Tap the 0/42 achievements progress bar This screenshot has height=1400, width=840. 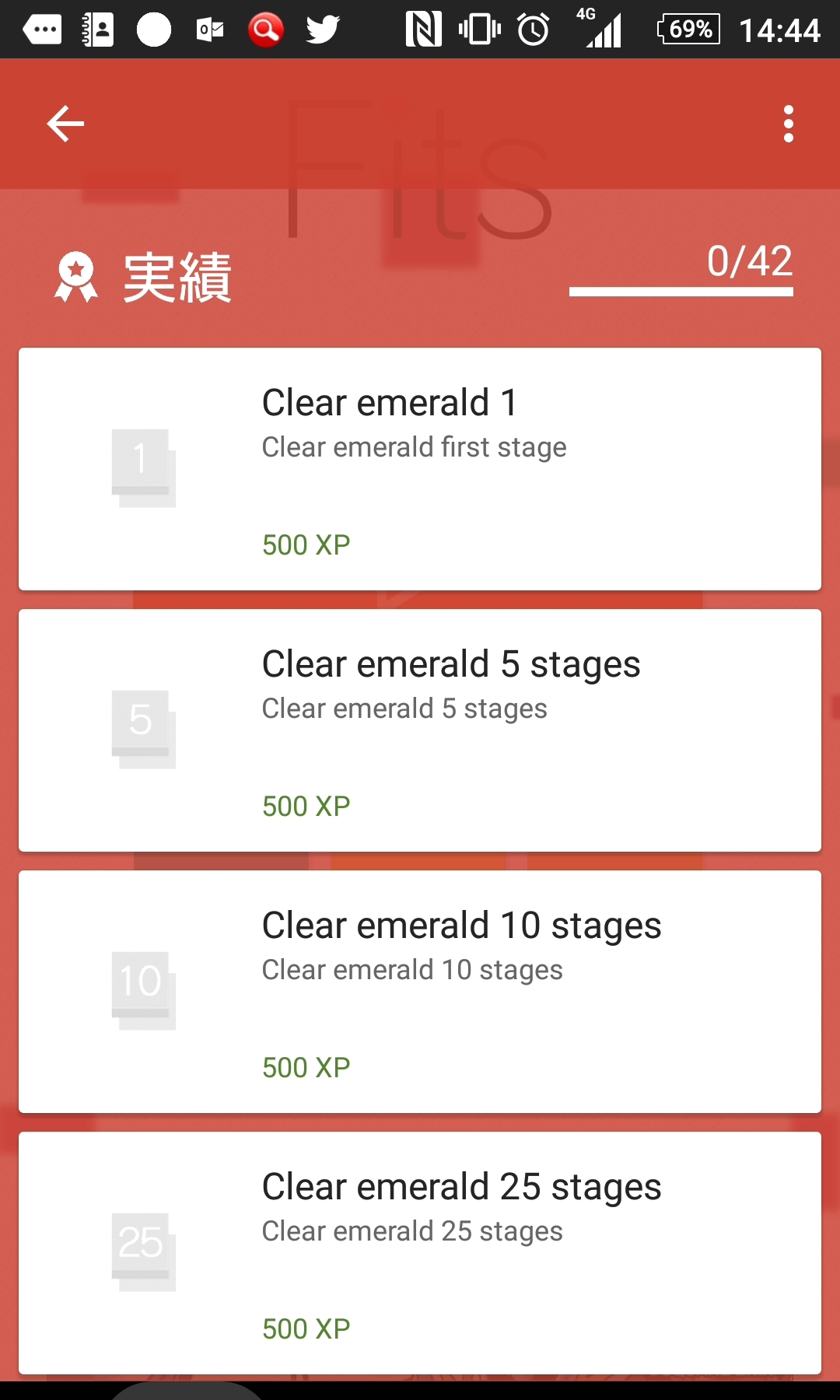[x=681, y=292]
